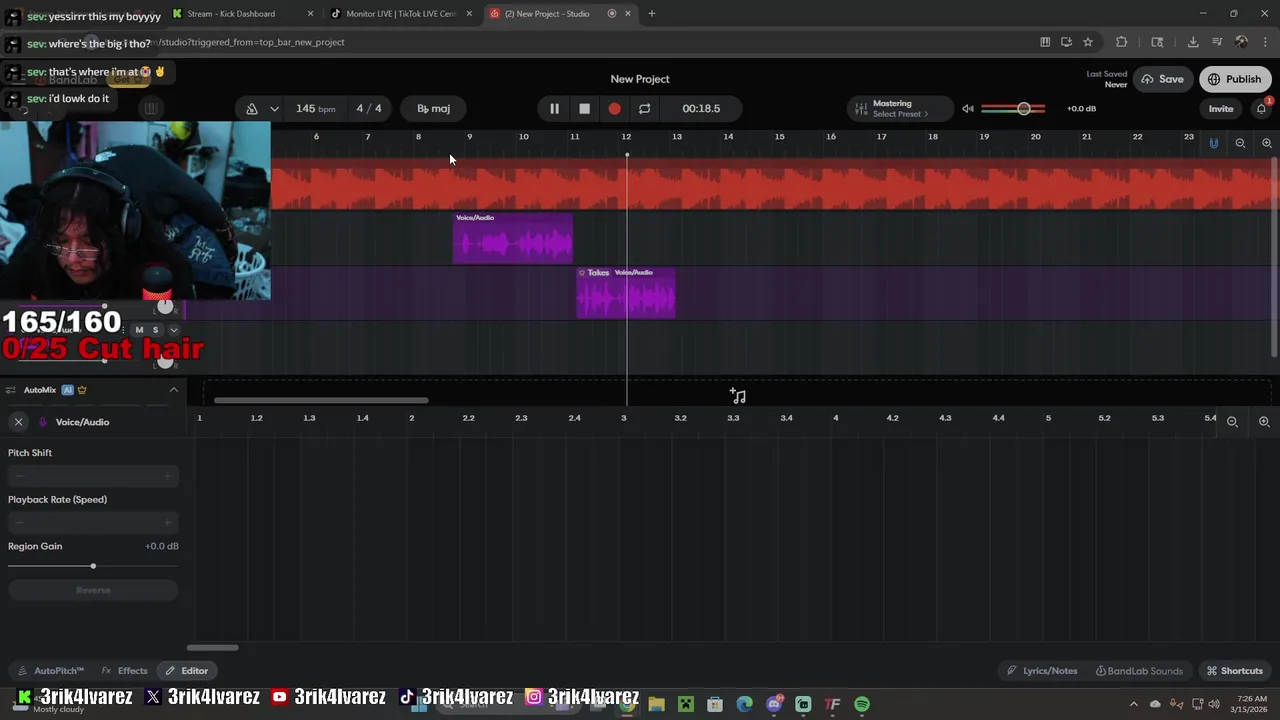Viewport: 1280px width, 720px height.
Task: Select the Takes Voice/Audio region
Action: click(x=626, y=293)
